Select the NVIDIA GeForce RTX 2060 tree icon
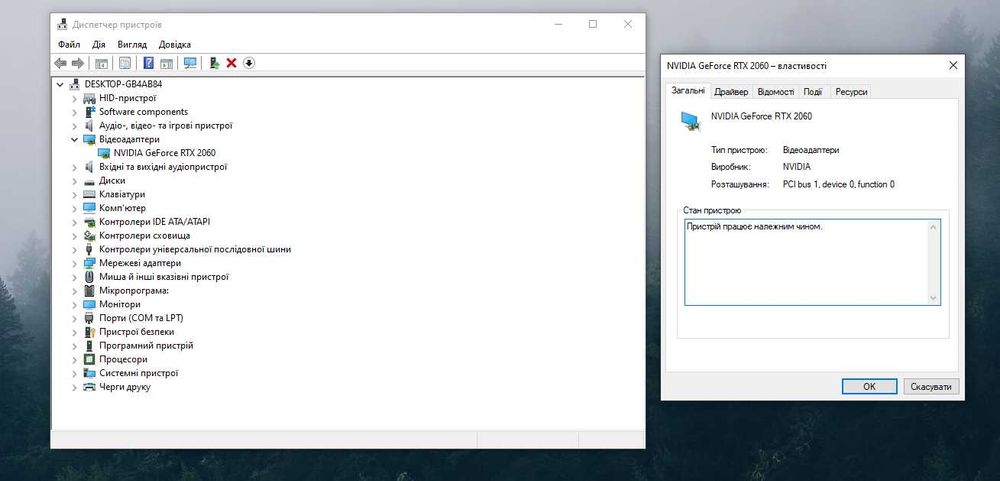 pos(104,153)
